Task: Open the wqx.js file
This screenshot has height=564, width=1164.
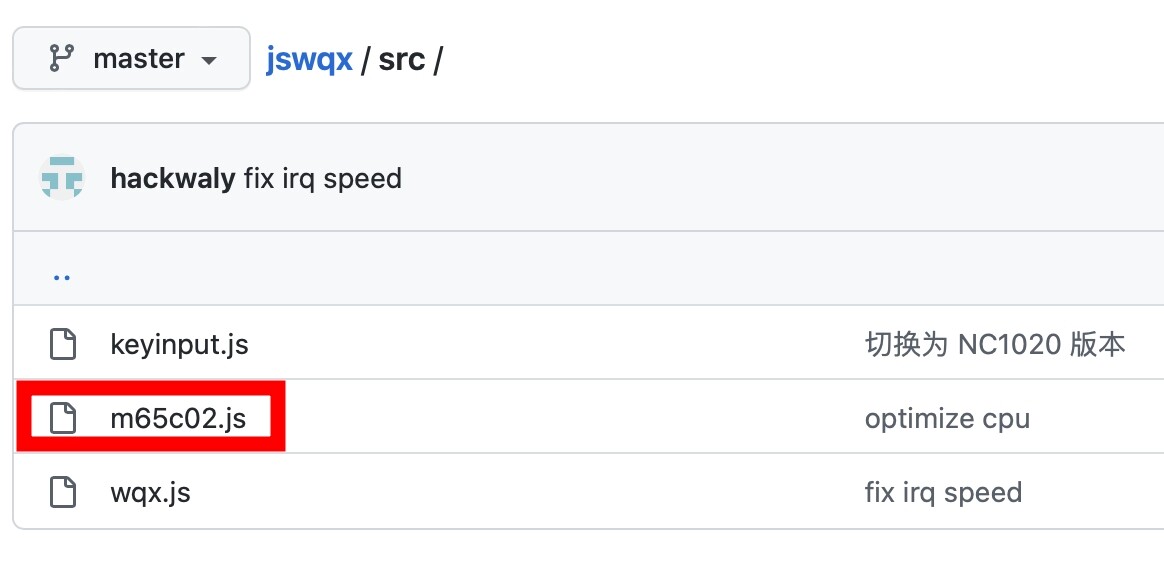Action: click(x=150, y=492)
